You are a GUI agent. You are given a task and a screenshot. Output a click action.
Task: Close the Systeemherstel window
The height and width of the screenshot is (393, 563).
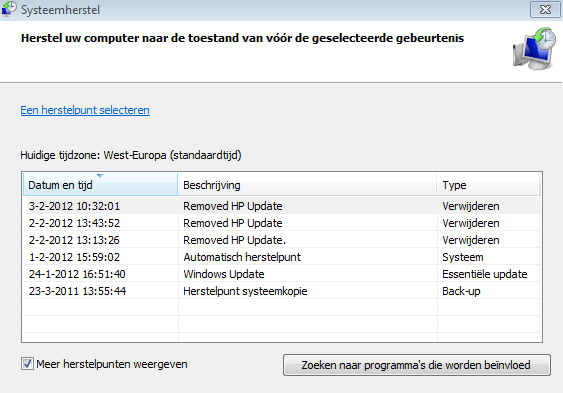[545, 9]
